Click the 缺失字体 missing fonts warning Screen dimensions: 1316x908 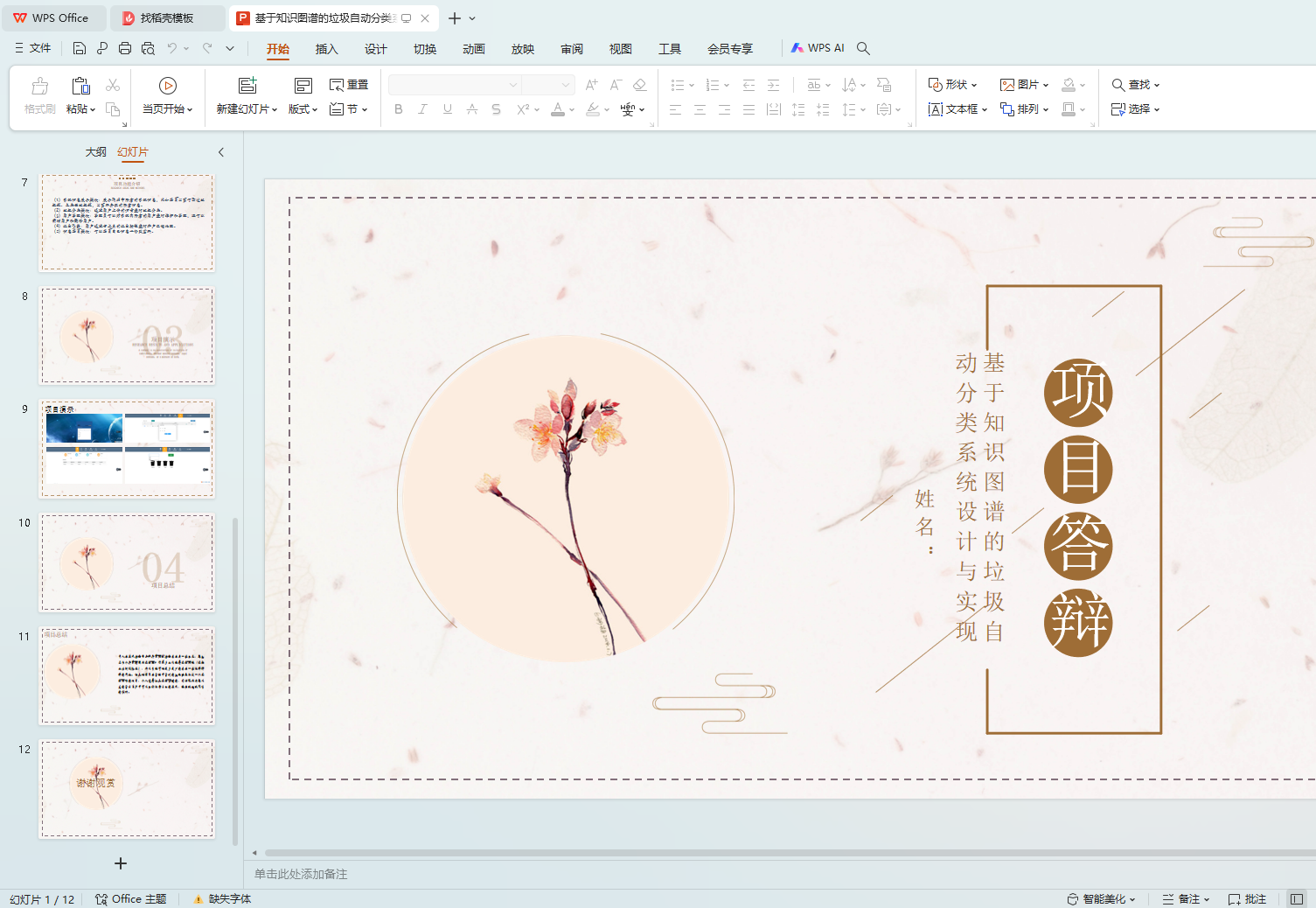click(x=223, y=899)
